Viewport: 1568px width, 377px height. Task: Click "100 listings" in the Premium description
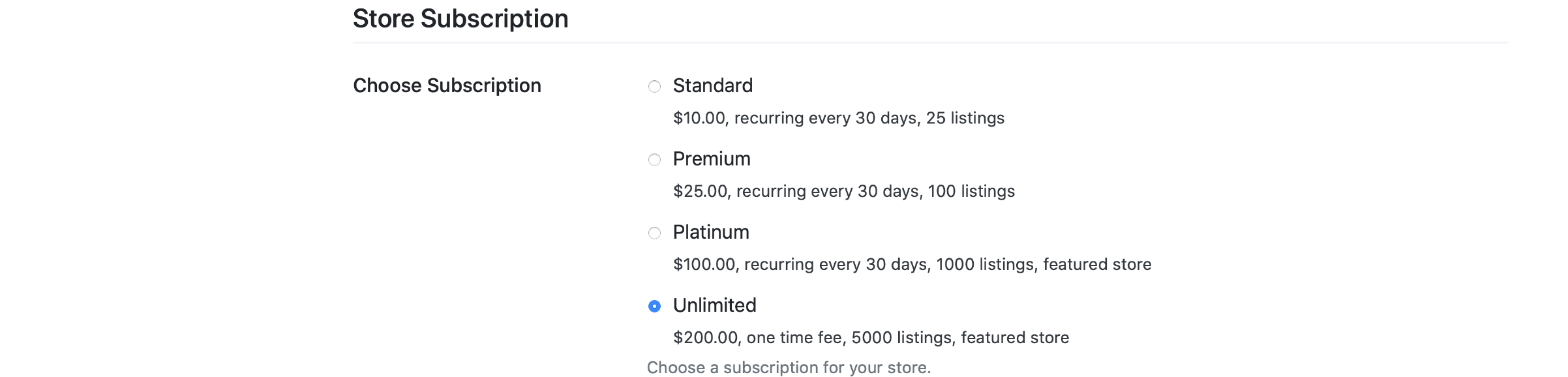point(971,191)
